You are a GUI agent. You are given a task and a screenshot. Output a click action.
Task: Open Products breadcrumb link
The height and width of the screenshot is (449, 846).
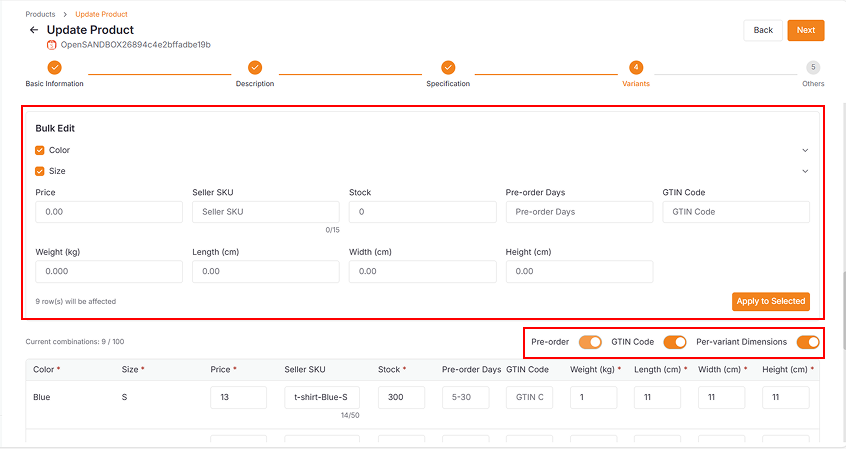tap(40, 15)
